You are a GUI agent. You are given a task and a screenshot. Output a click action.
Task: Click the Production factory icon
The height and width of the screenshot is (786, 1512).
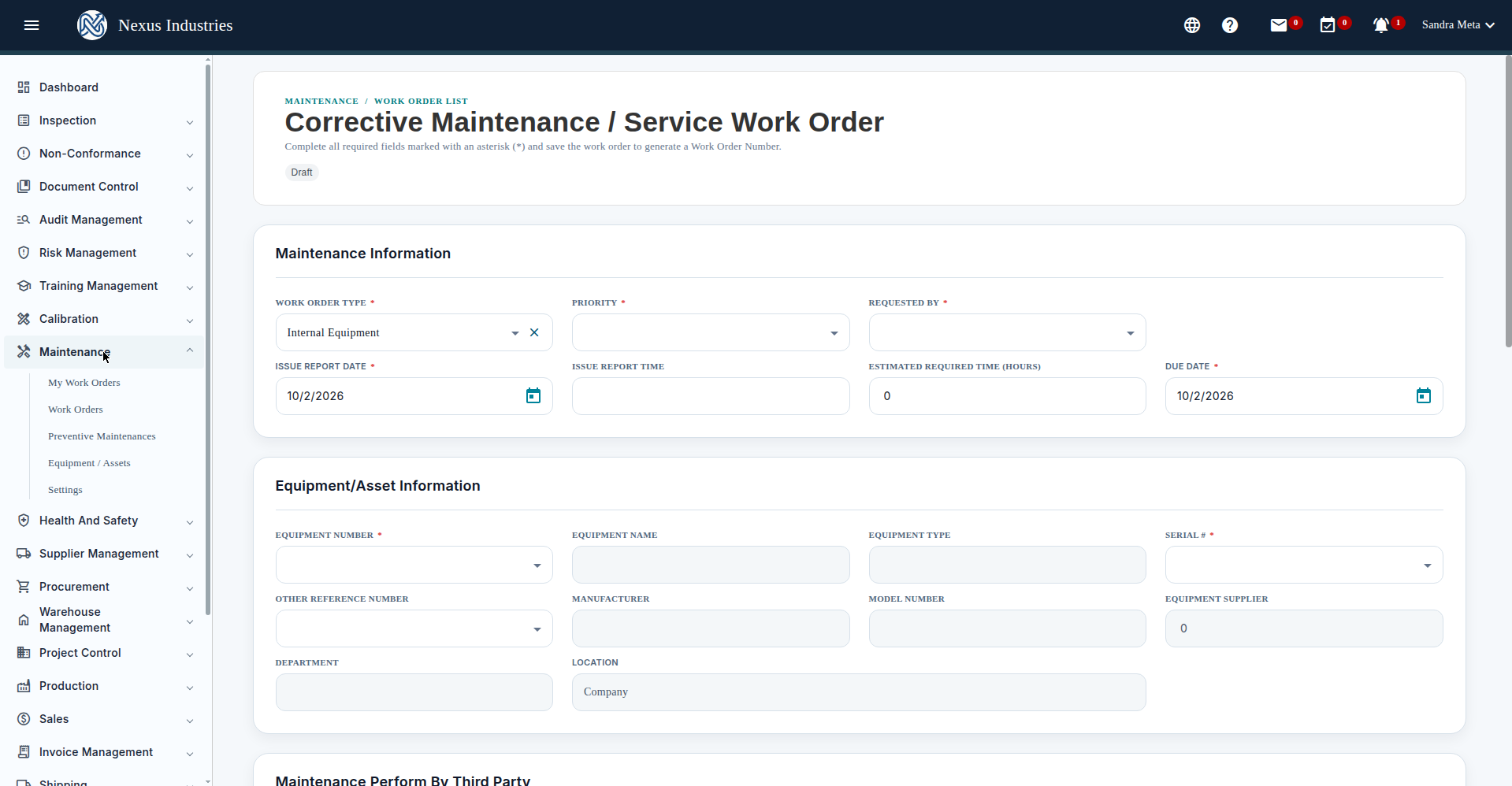(24, 686)
